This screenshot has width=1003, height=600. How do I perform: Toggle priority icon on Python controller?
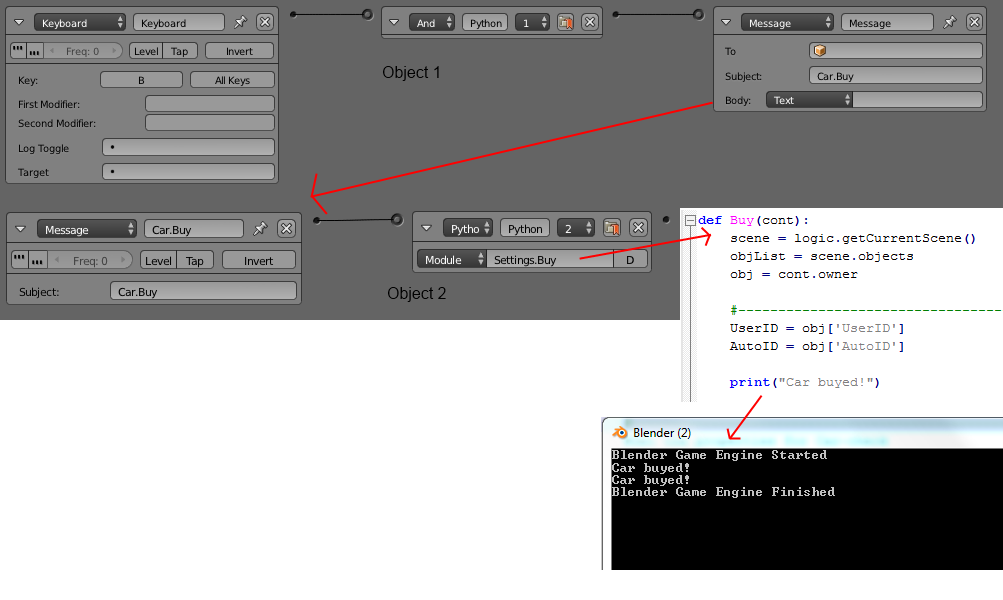pos(612,228)
